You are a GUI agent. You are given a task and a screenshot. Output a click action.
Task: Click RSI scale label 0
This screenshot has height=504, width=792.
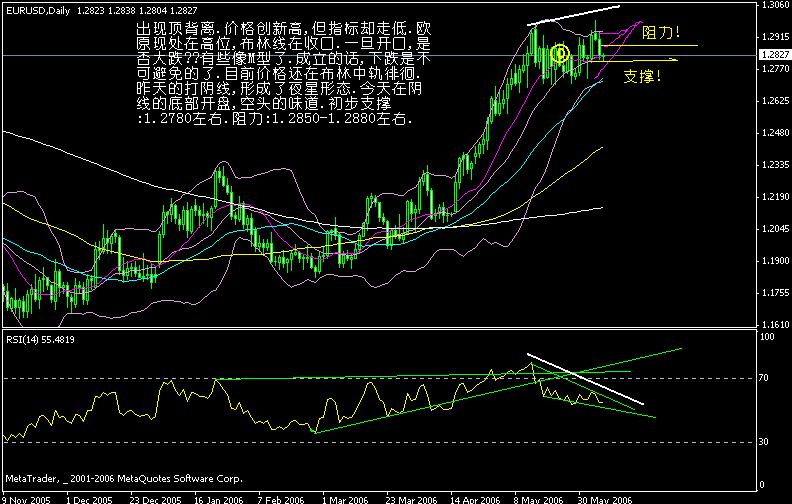pos(762,485)
